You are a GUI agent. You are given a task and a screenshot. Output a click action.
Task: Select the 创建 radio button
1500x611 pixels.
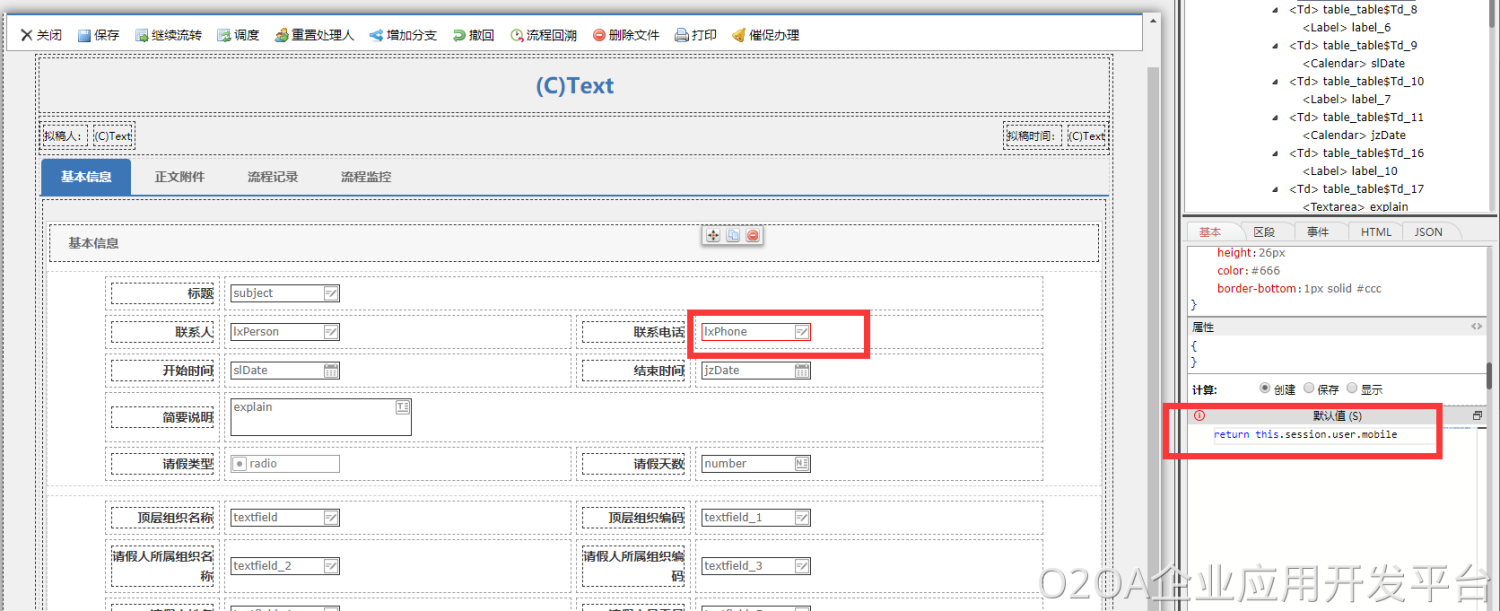pos(1265,389)
